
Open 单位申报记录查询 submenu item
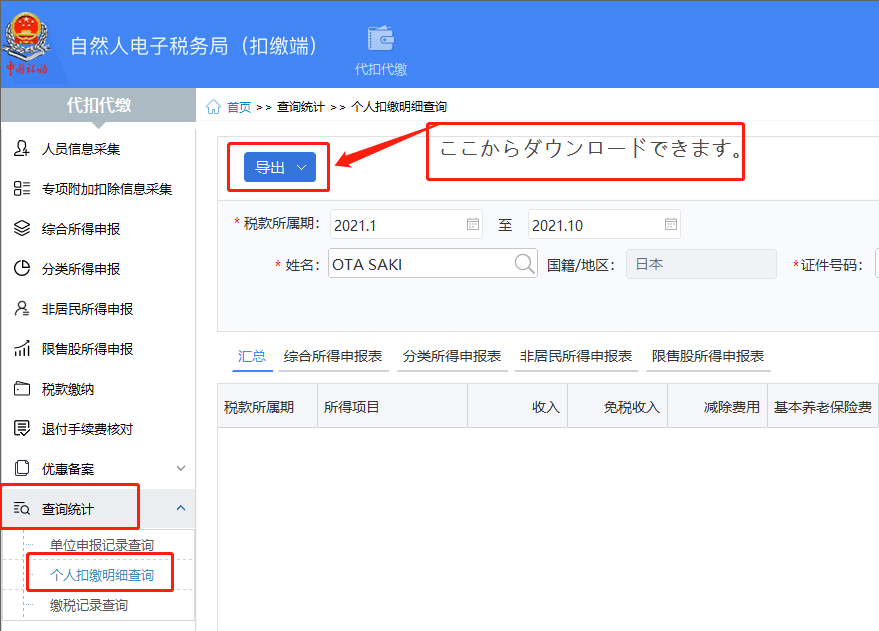[x=102, y=545]
